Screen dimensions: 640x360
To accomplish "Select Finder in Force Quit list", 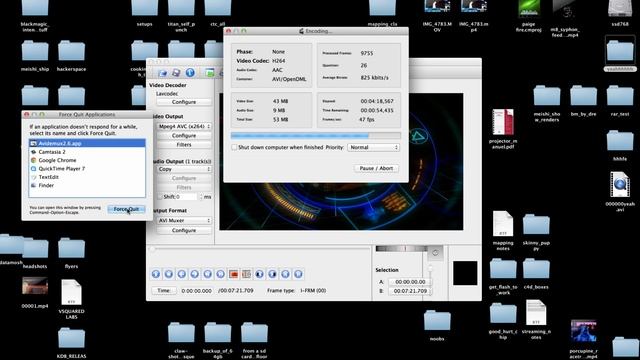I will pos(87,185).
